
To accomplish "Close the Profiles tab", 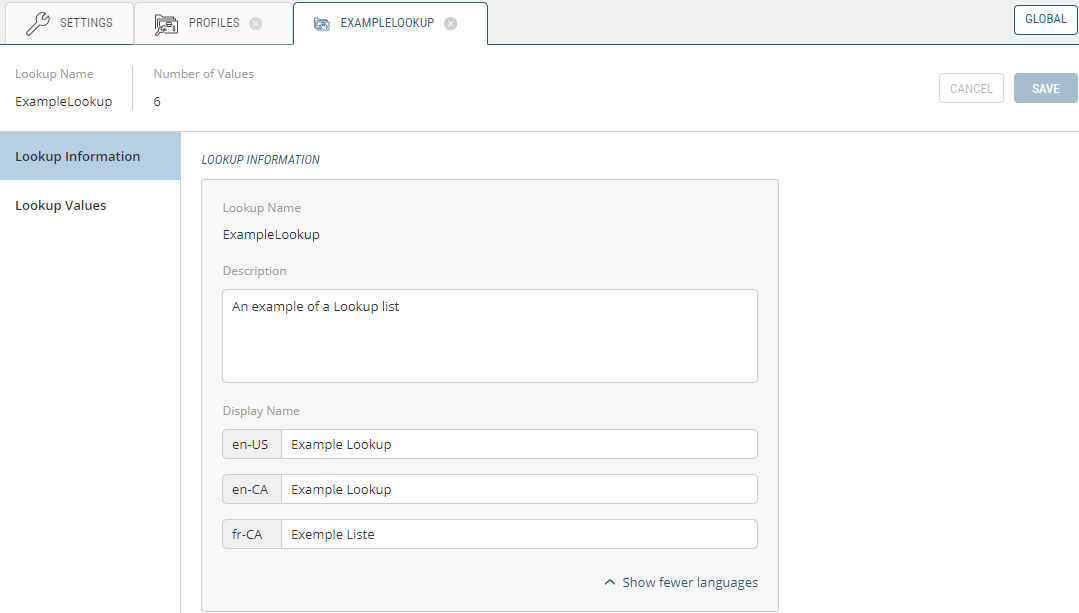I will point(256,24).
